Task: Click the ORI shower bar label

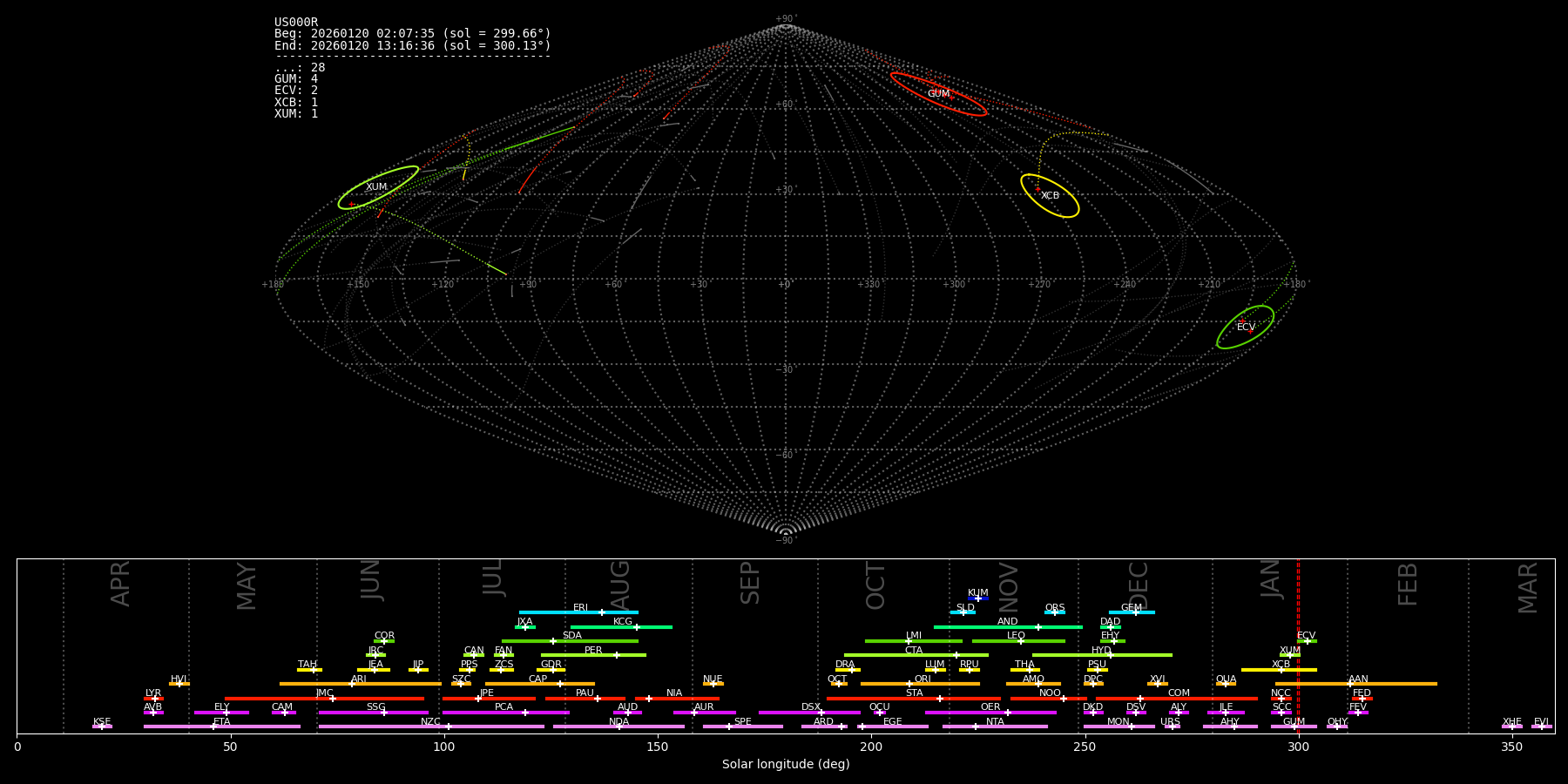Action: 923,679
